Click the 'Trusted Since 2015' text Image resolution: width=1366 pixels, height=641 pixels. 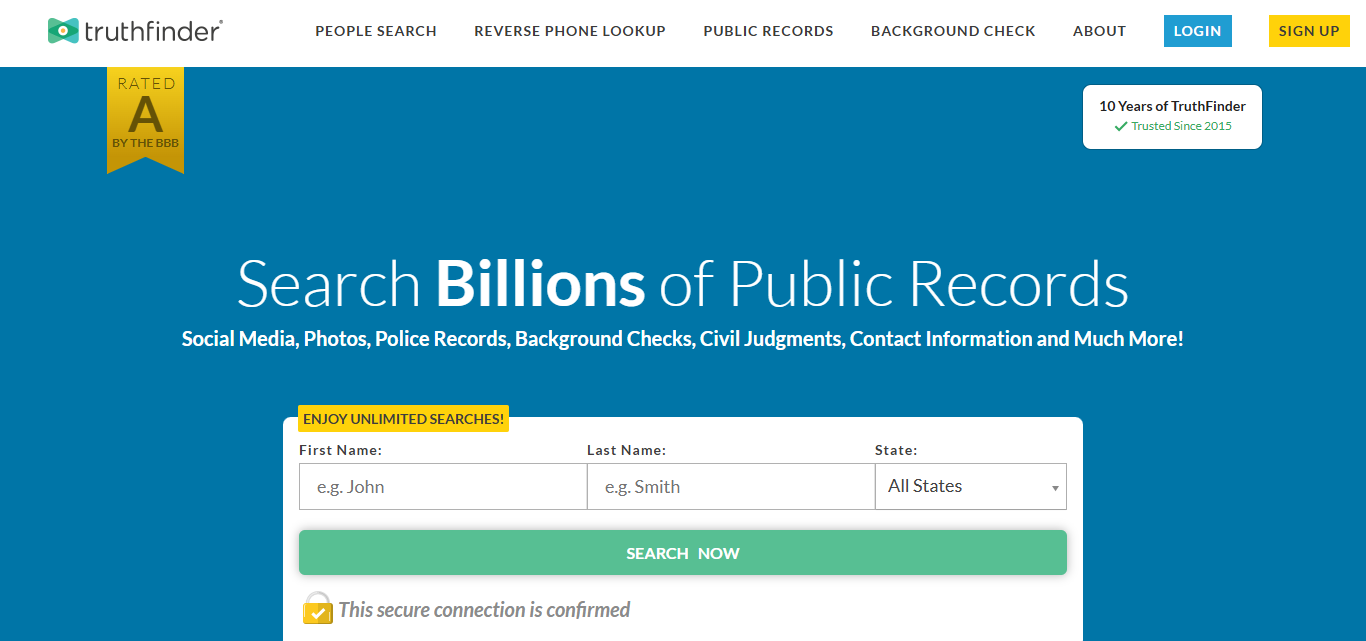coord(1182,126)
